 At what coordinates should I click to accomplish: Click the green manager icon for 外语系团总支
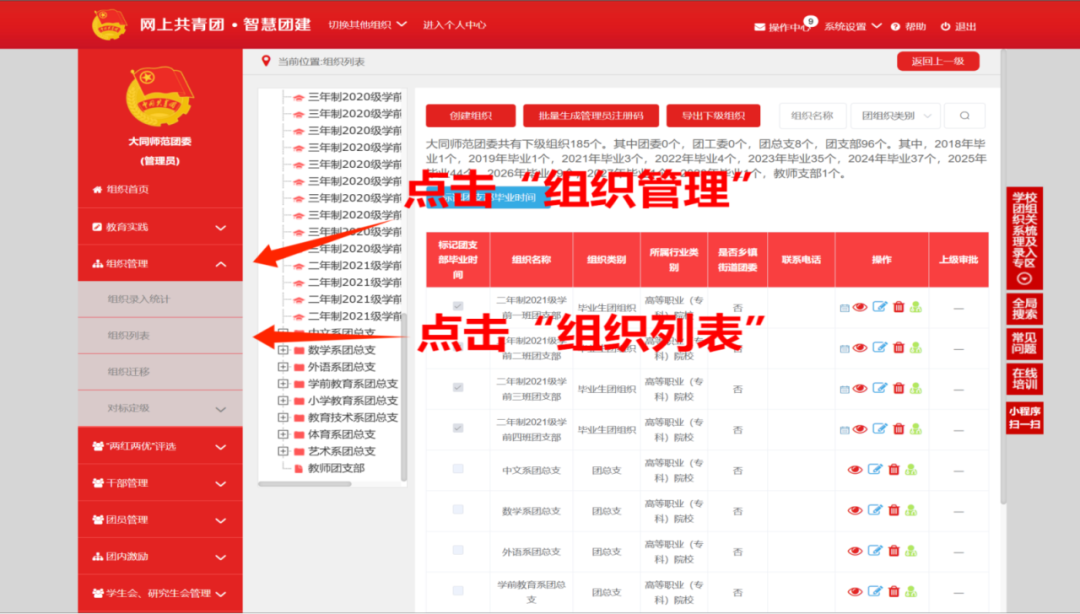(912, 551)
